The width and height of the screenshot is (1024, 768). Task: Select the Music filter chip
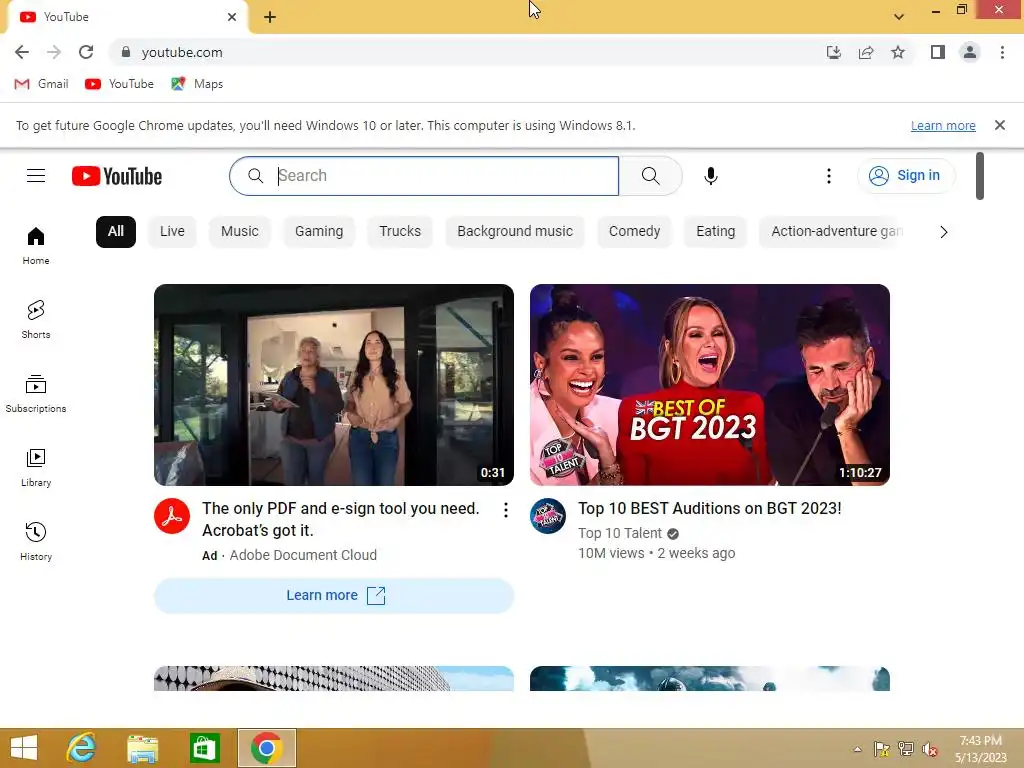(240, 232)
